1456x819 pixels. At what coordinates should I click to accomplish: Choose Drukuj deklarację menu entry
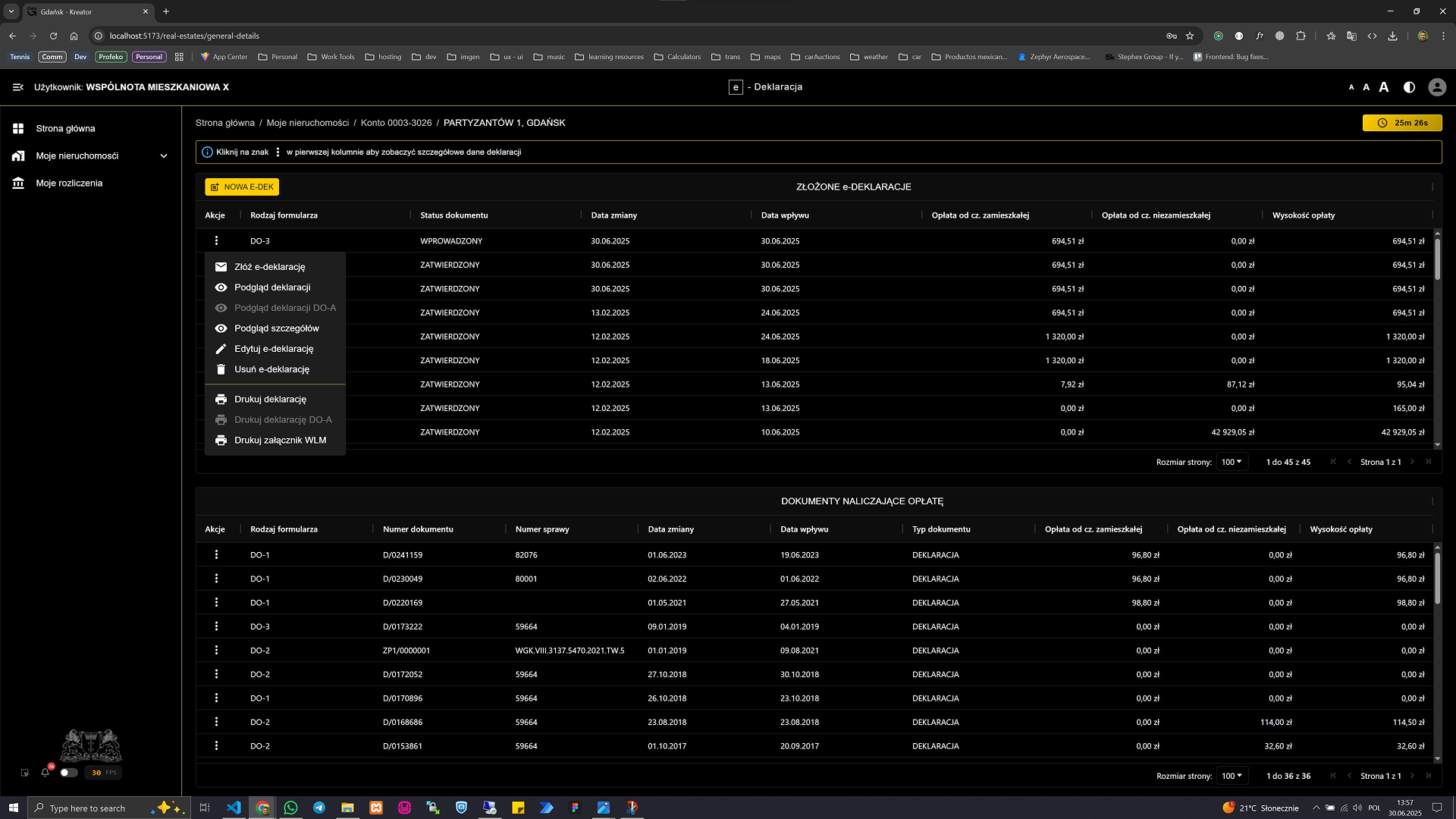[x=275, y=400]
